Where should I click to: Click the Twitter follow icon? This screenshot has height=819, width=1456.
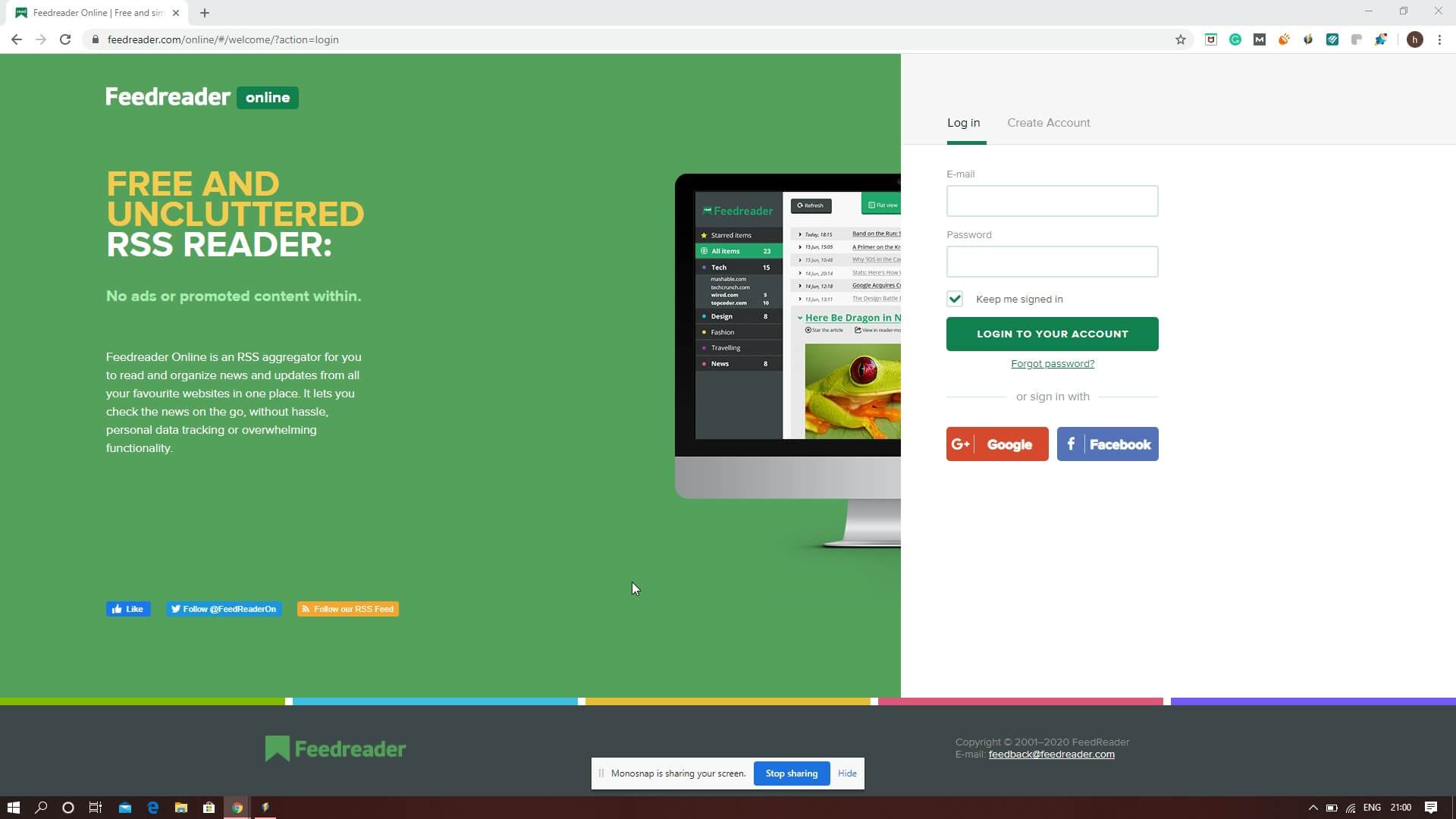[223, 609]
